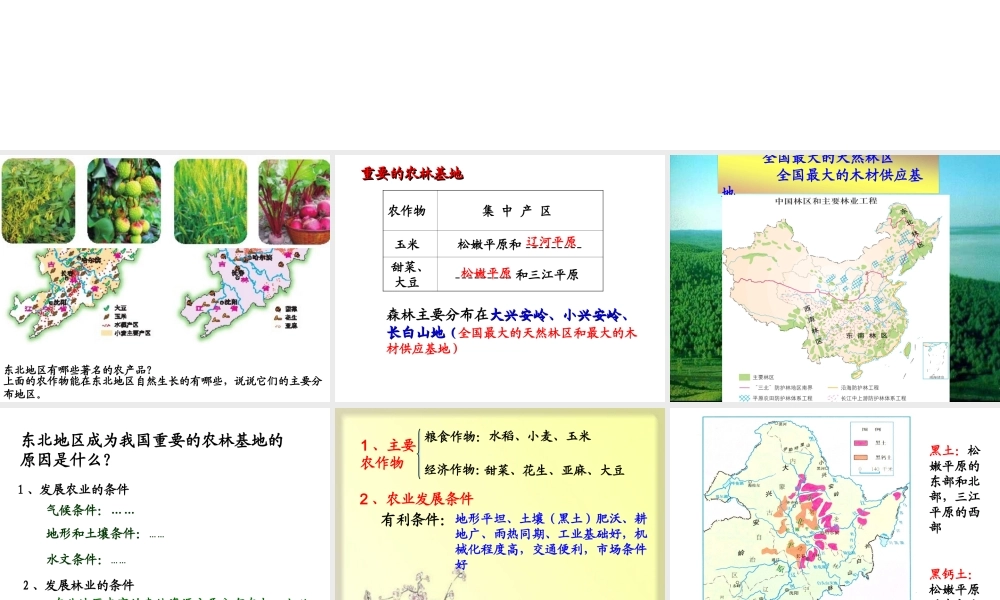Click the 农作物 table header cell

(410, 210)
